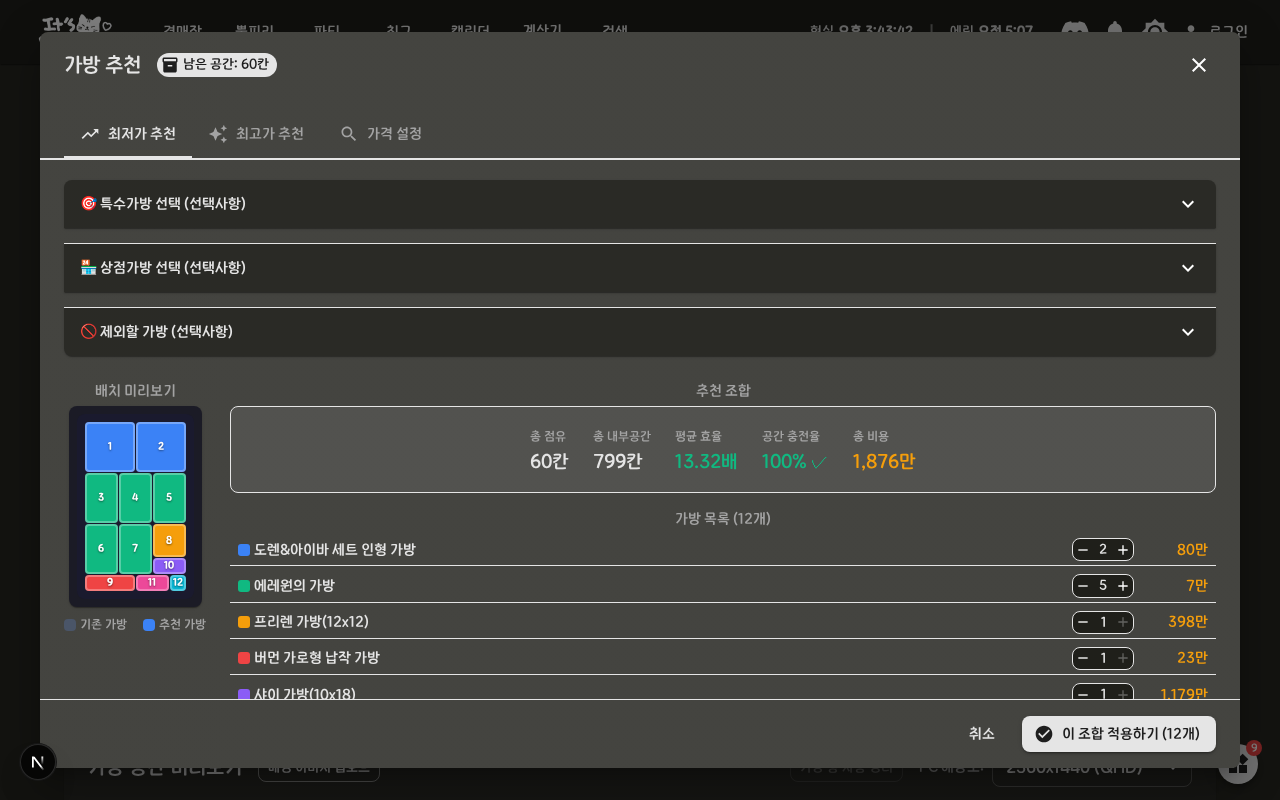
Task: Click the 도렌&아이바 세트 인형 가방 row name
Action: click(x=335, y=550)
